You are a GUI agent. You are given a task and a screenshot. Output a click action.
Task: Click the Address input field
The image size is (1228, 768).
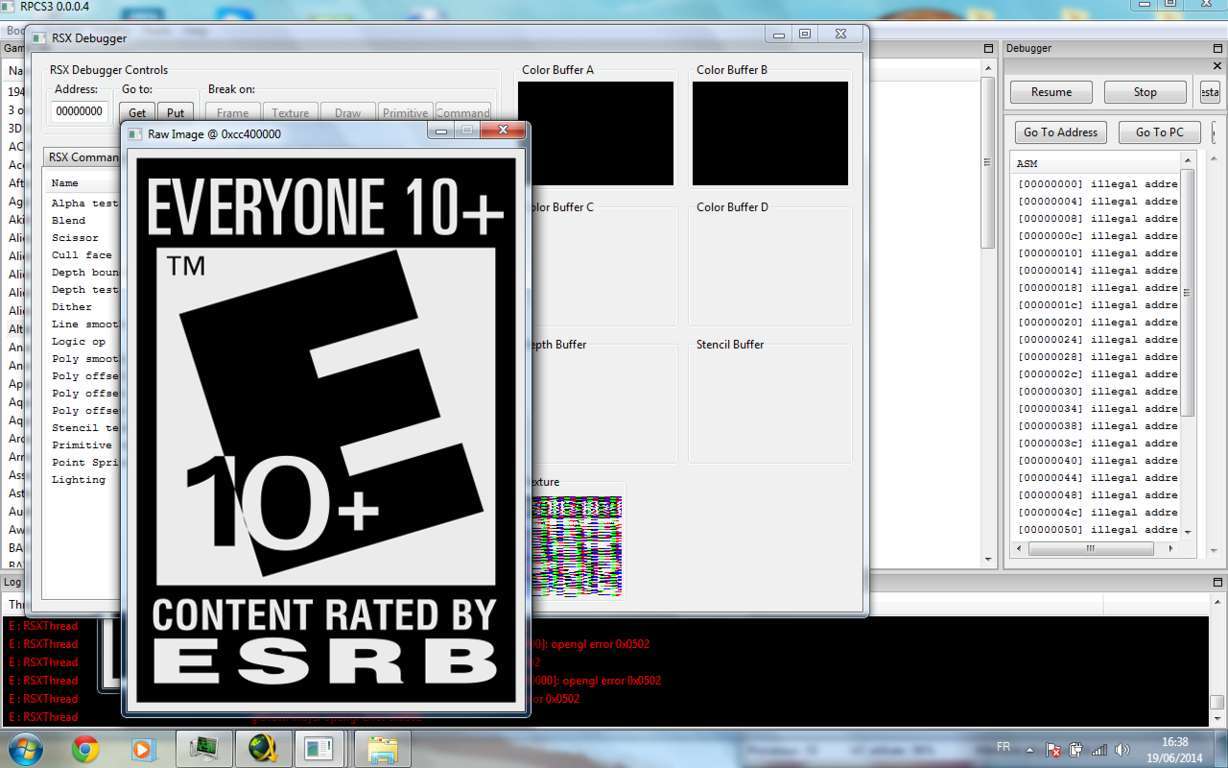[x=79, y=111]
